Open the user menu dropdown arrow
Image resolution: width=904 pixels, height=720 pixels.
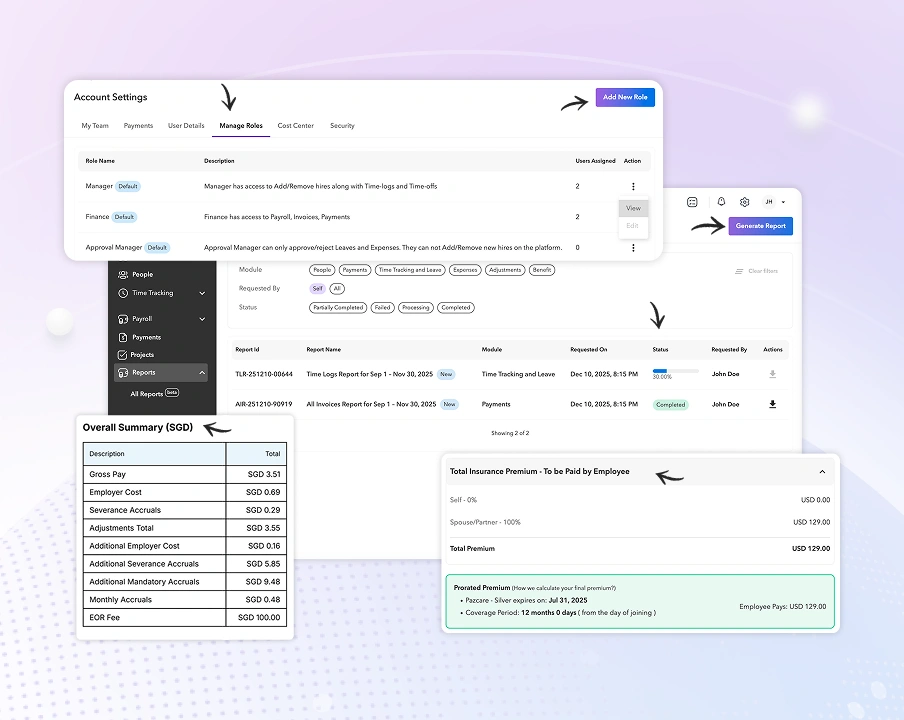[x=783, y=202]
